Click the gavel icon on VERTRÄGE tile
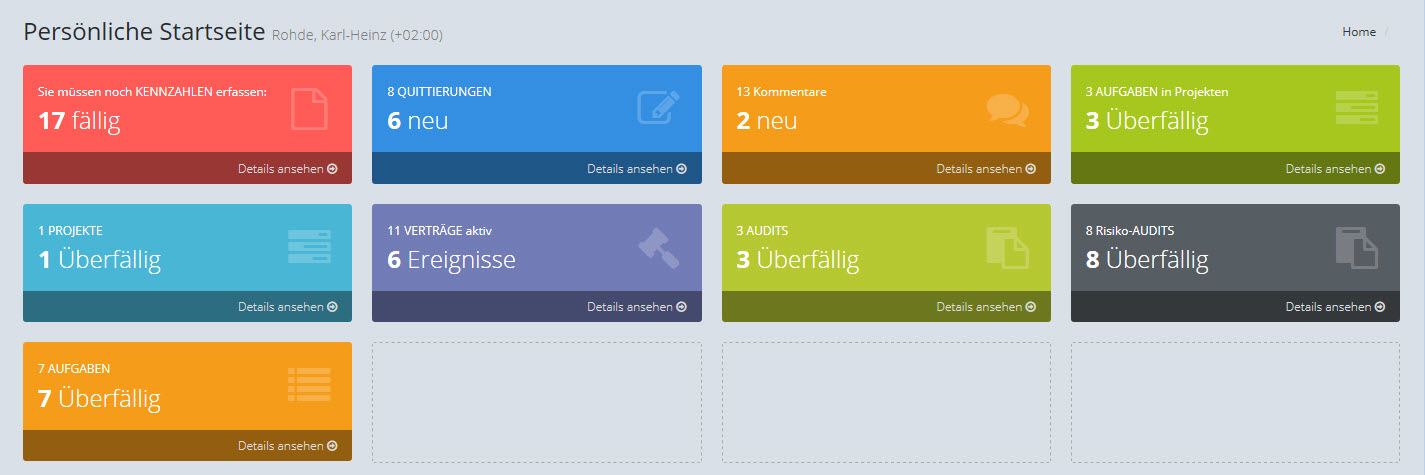The width and height of the screenshot is (1425, 475). [658, 247]
